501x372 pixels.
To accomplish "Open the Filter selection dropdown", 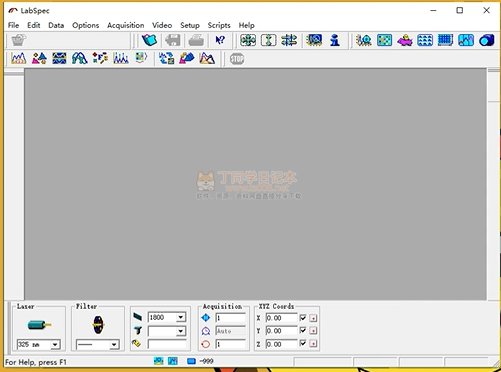I will coord(114,344).
